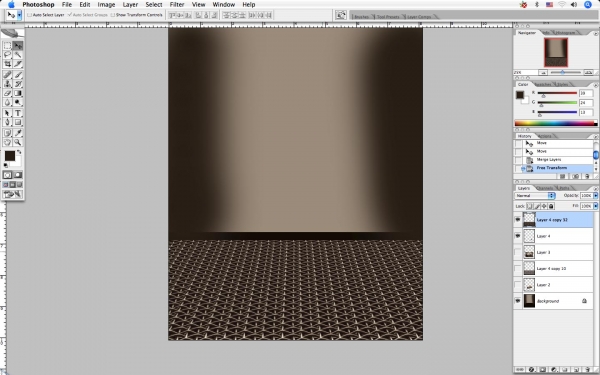Show Layer 2 visibility box
This screenshot has width=600, height=375.
(518, 285)
